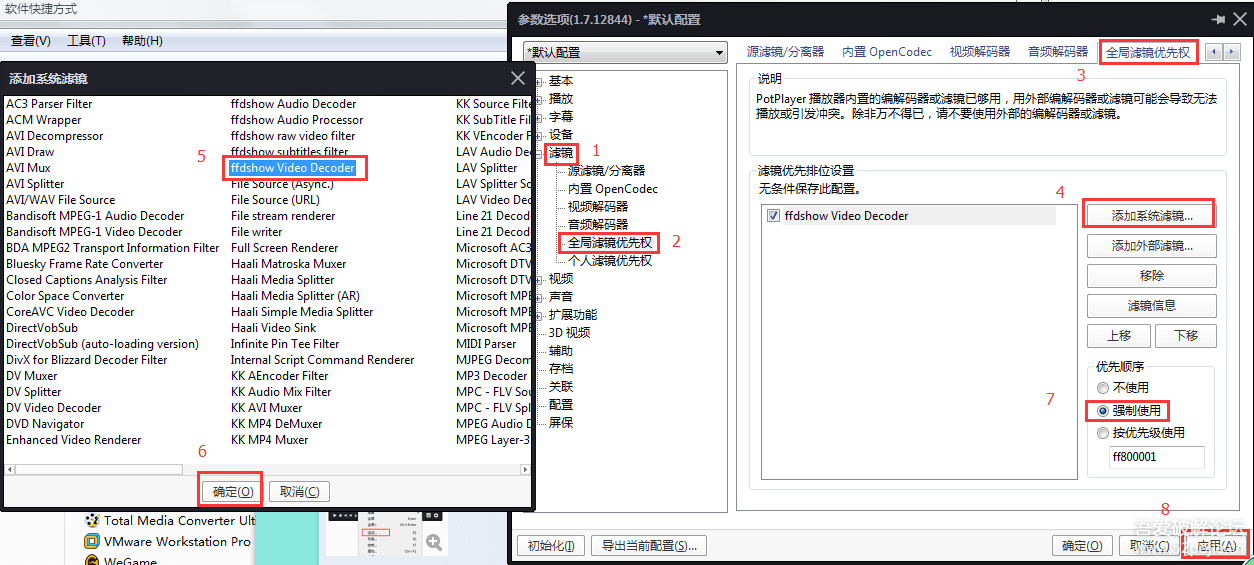Expand the 扩展功能 tree node
The width and height of the screenshot is (1254, 565).
point(540,315)
